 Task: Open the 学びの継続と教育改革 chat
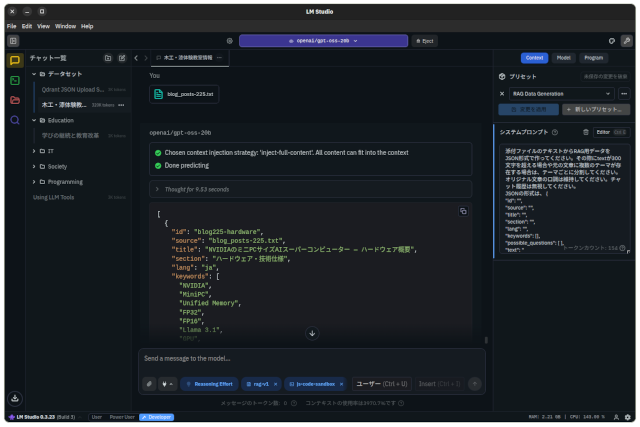tap(83, 136)
